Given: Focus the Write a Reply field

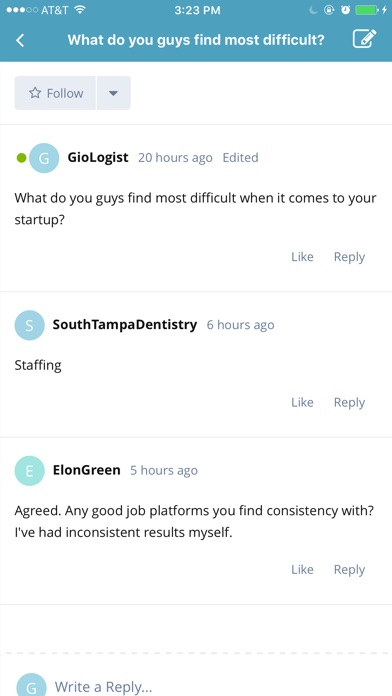Looking at the screenshot, I should point(218,687).
